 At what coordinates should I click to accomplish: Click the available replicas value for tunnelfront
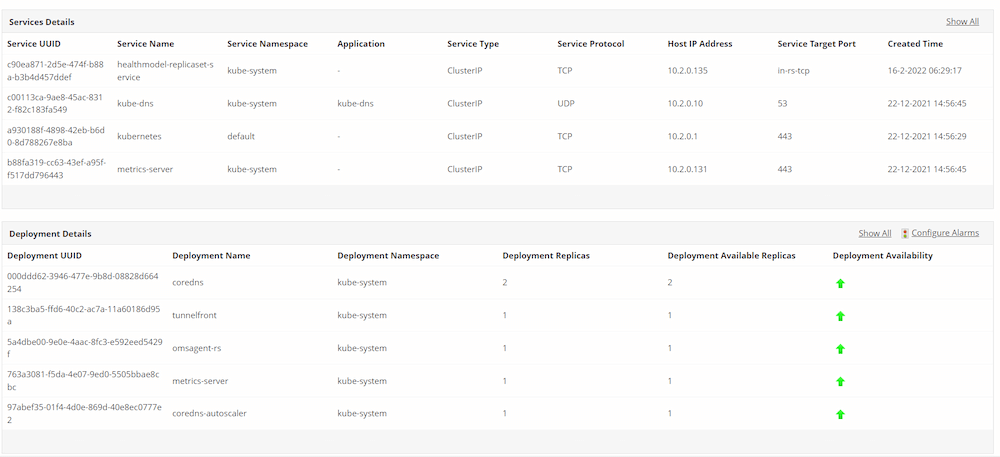coord(670,316)
